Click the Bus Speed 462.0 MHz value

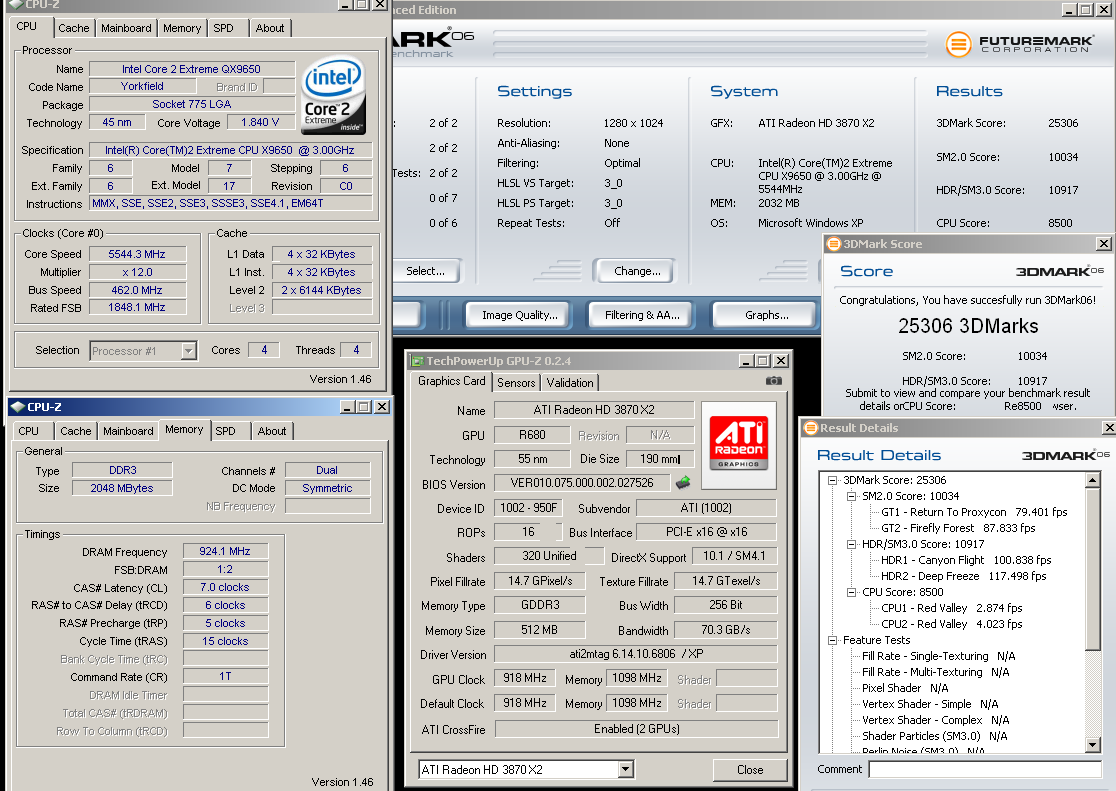tap(137, 290)
